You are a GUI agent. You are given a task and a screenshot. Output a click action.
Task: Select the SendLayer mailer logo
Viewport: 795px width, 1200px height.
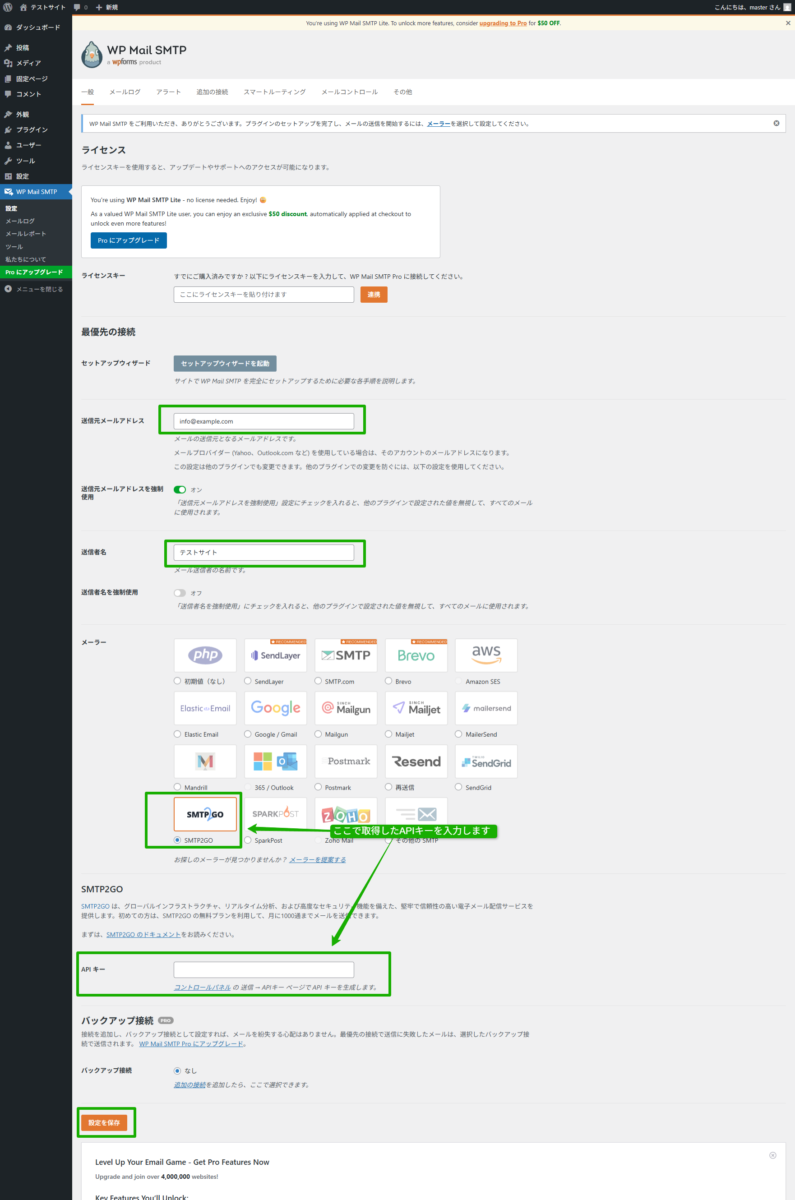(x=275, y=656)
